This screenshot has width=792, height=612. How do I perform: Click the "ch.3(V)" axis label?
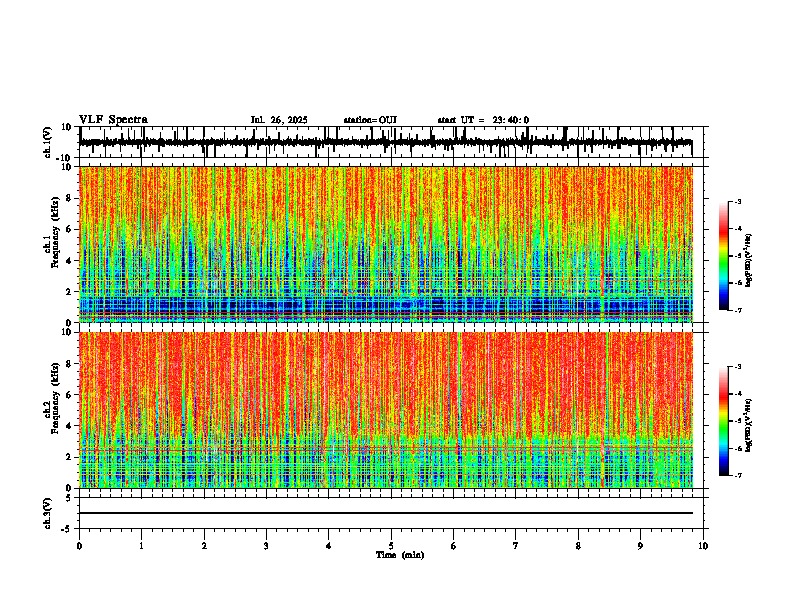(48, 514)
